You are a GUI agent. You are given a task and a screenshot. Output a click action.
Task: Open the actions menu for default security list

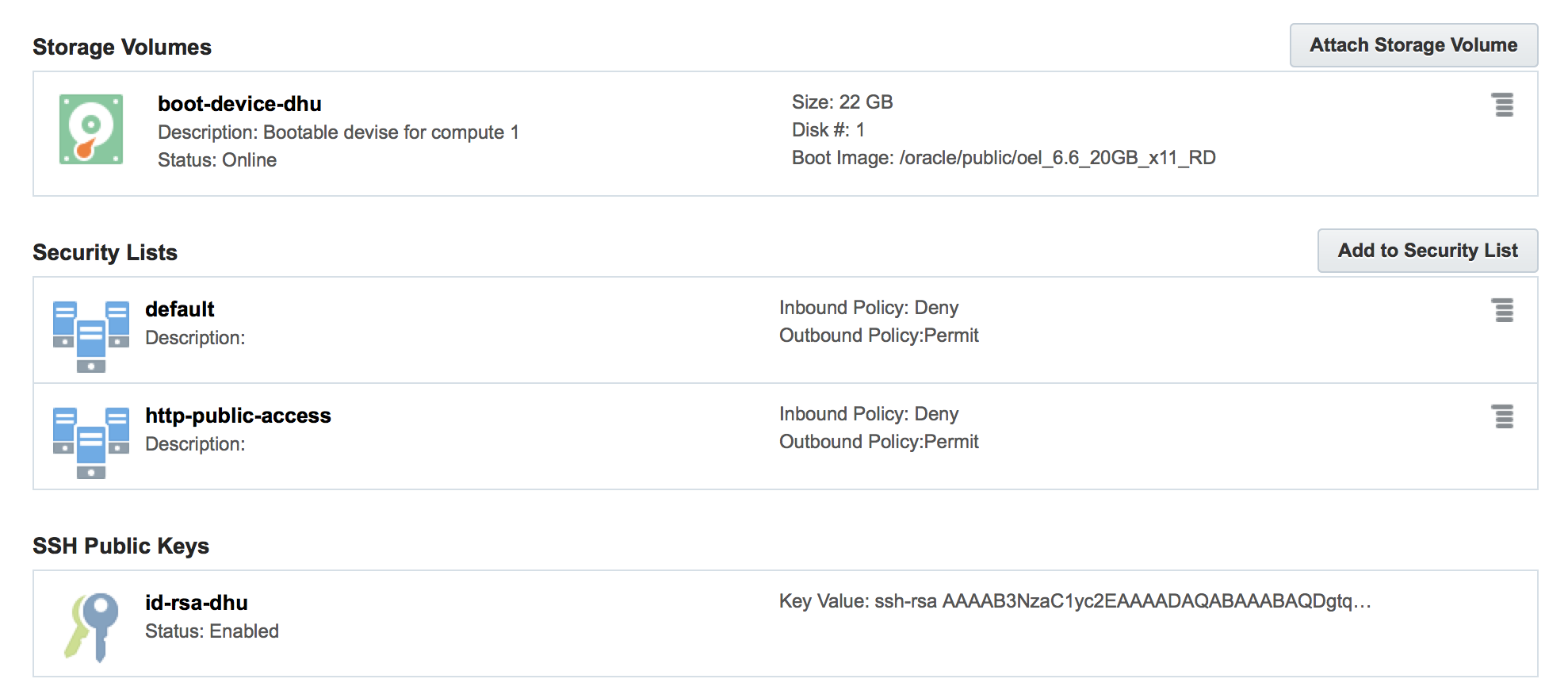(x=1502, y=310)
